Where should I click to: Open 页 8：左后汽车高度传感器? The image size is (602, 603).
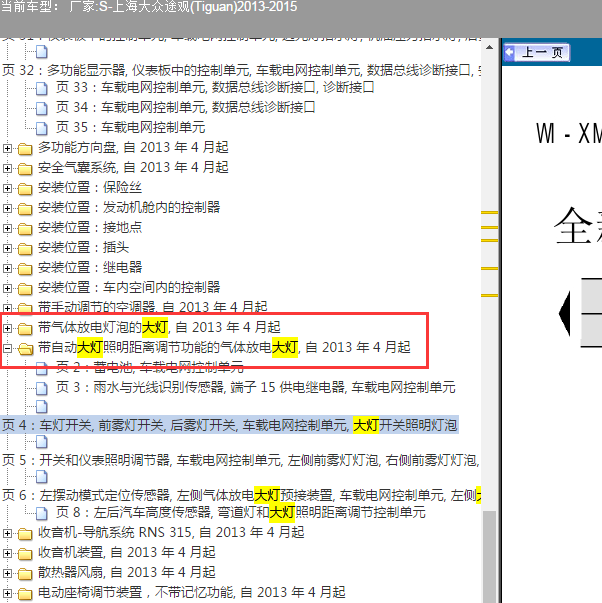click(240, 512)
